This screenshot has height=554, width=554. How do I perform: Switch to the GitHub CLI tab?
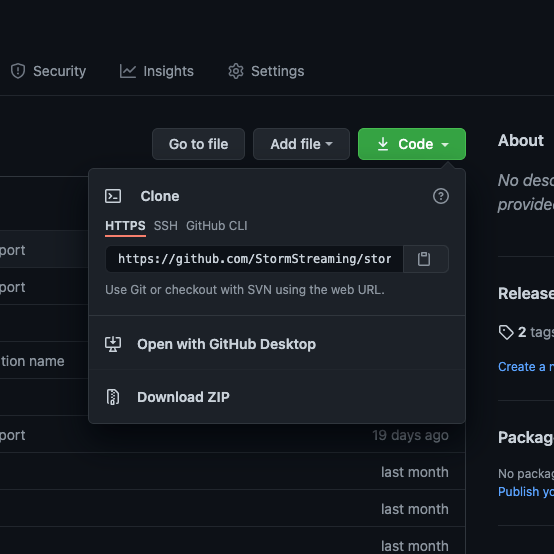click(217, 226)
